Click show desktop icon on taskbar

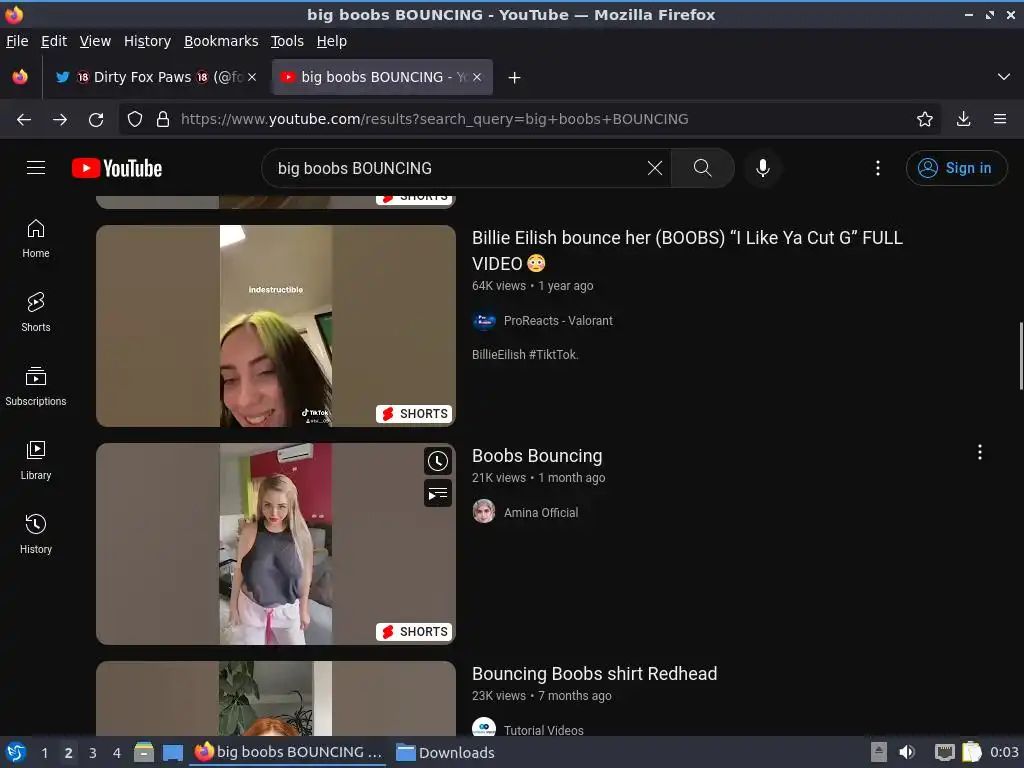tap(173, 752)
